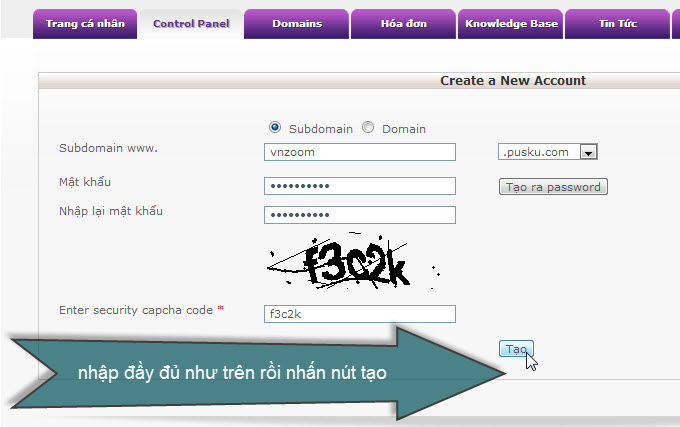Click the Subdomain field containing vnzoom
Viewport: 680px width, 427px height.
click(x=360, y=152)
